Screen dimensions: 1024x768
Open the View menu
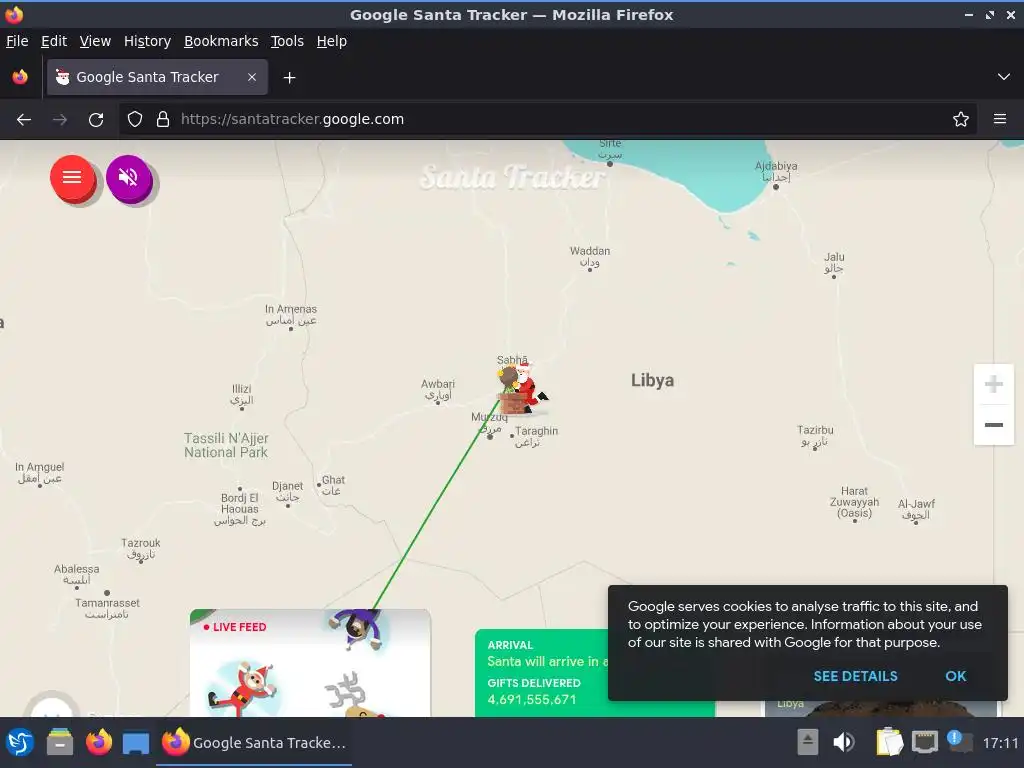(95, 41)
